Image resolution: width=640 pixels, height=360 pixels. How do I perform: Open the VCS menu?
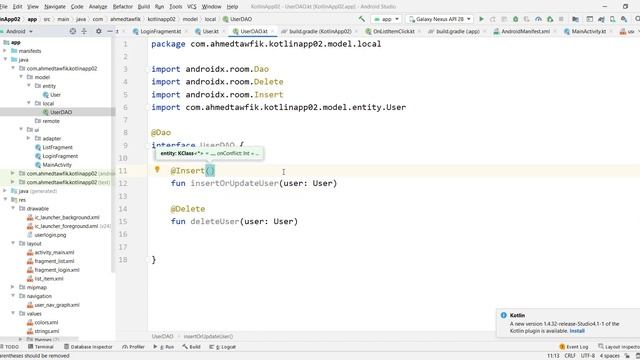[191, 7]
